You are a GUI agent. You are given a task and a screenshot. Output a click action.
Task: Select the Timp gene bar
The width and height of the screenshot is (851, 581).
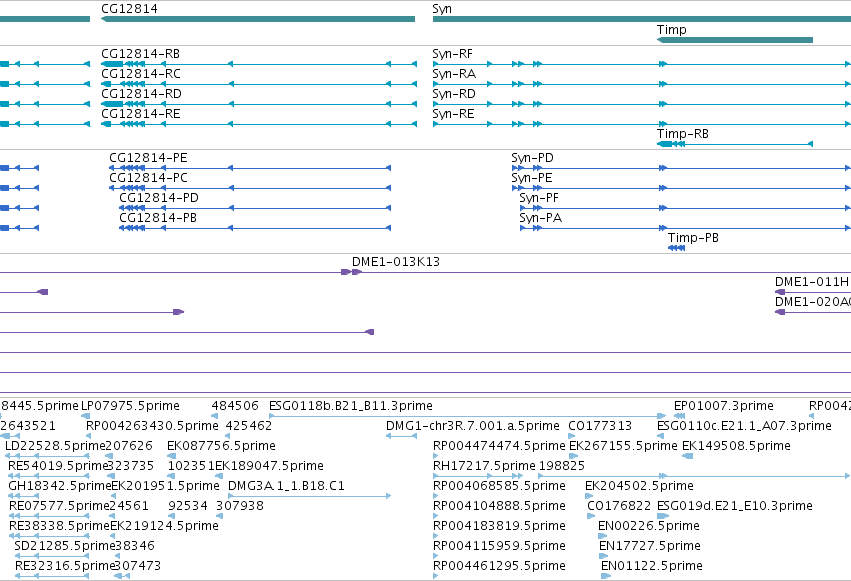point(735,40)
